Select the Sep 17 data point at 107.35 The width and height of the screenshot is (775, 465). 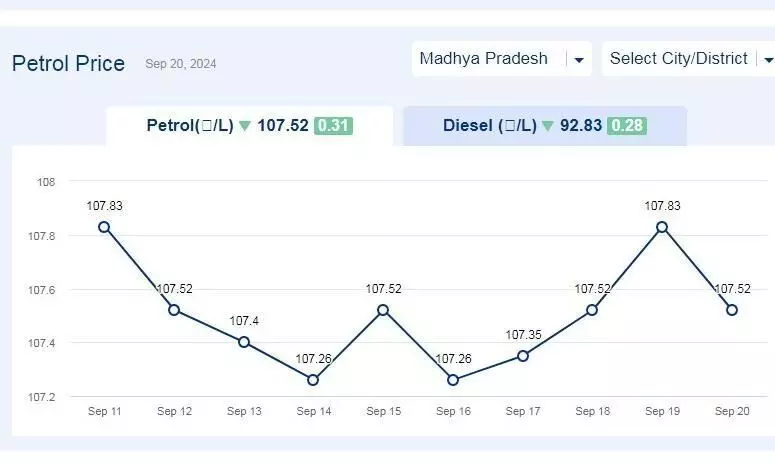point(523,356)
